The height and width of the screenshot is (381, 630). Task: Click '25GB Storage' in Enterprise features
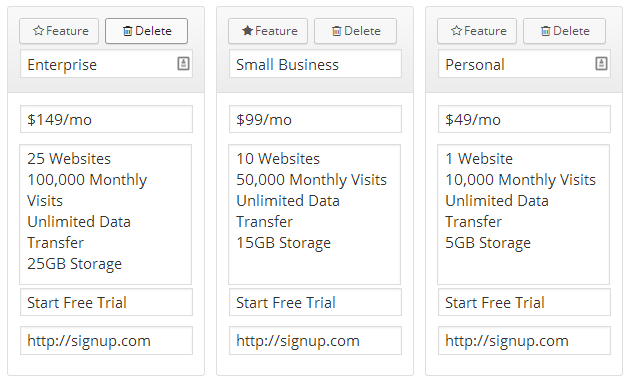point(74,264)
